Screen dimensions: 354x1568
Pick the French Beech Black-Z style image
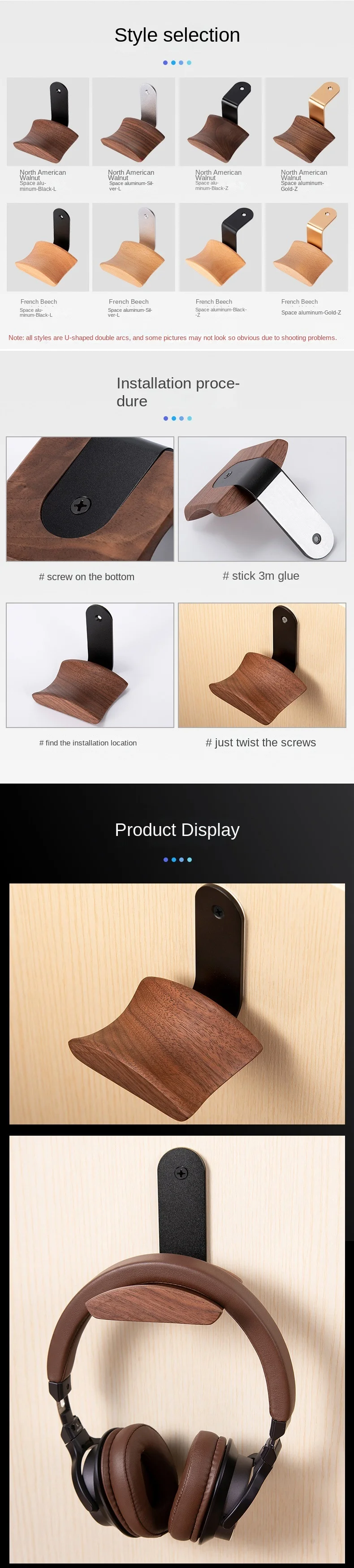pos(220,247)
